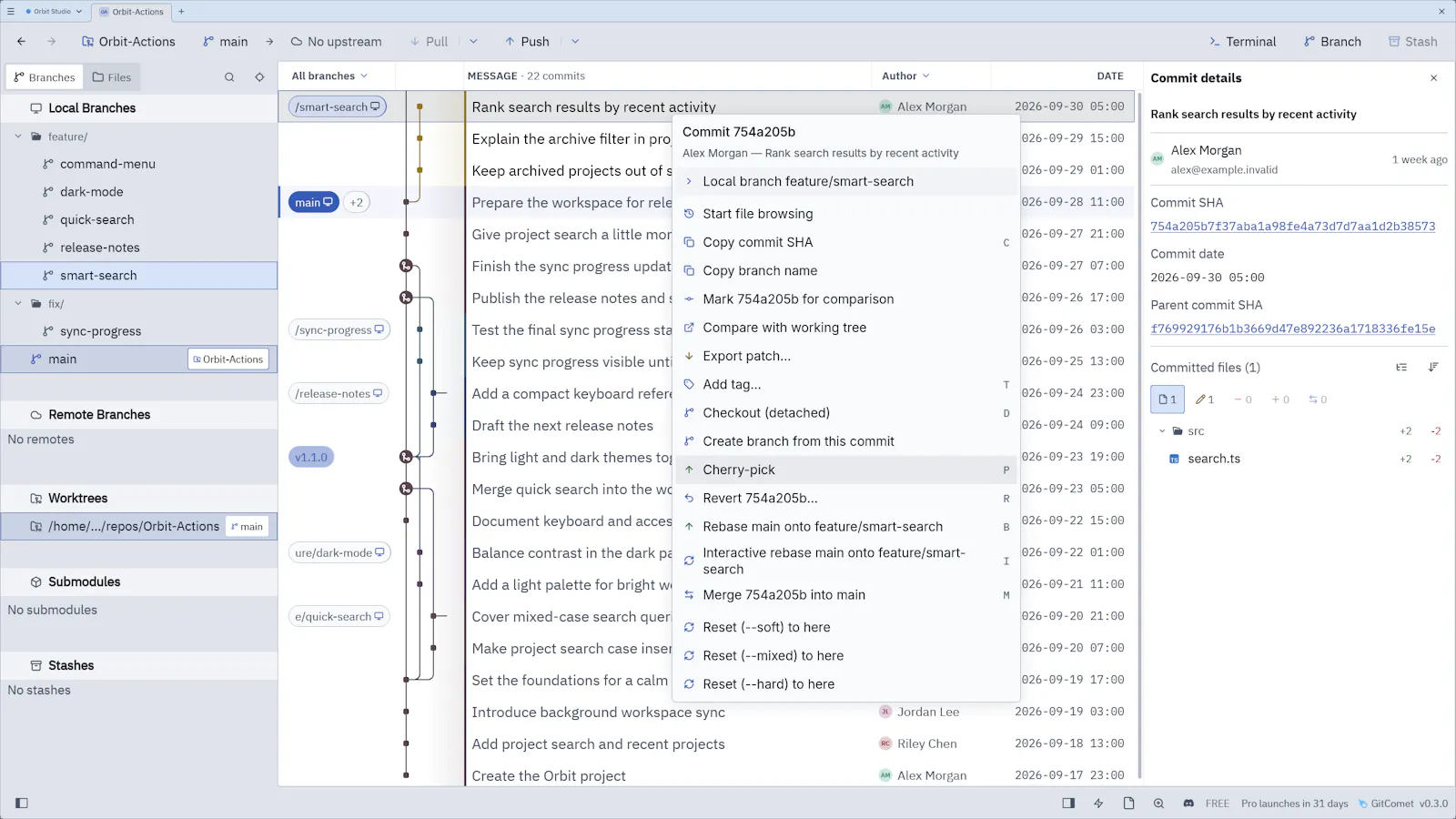This screenshot has width=1456, height=819.
Task: Open the All branches filter dropdown
Action: [329, 76]
